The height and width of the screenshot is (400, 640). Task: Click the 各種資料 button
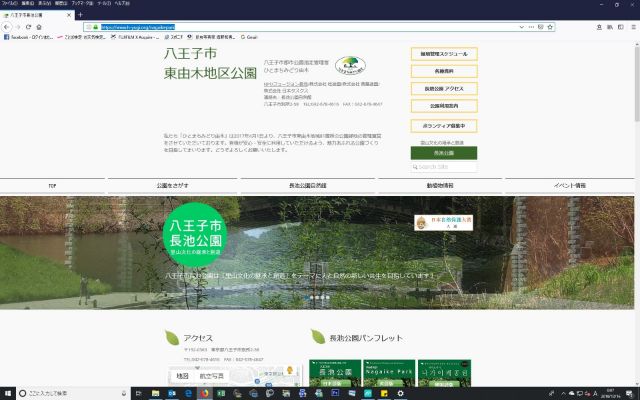click(443, 71)
